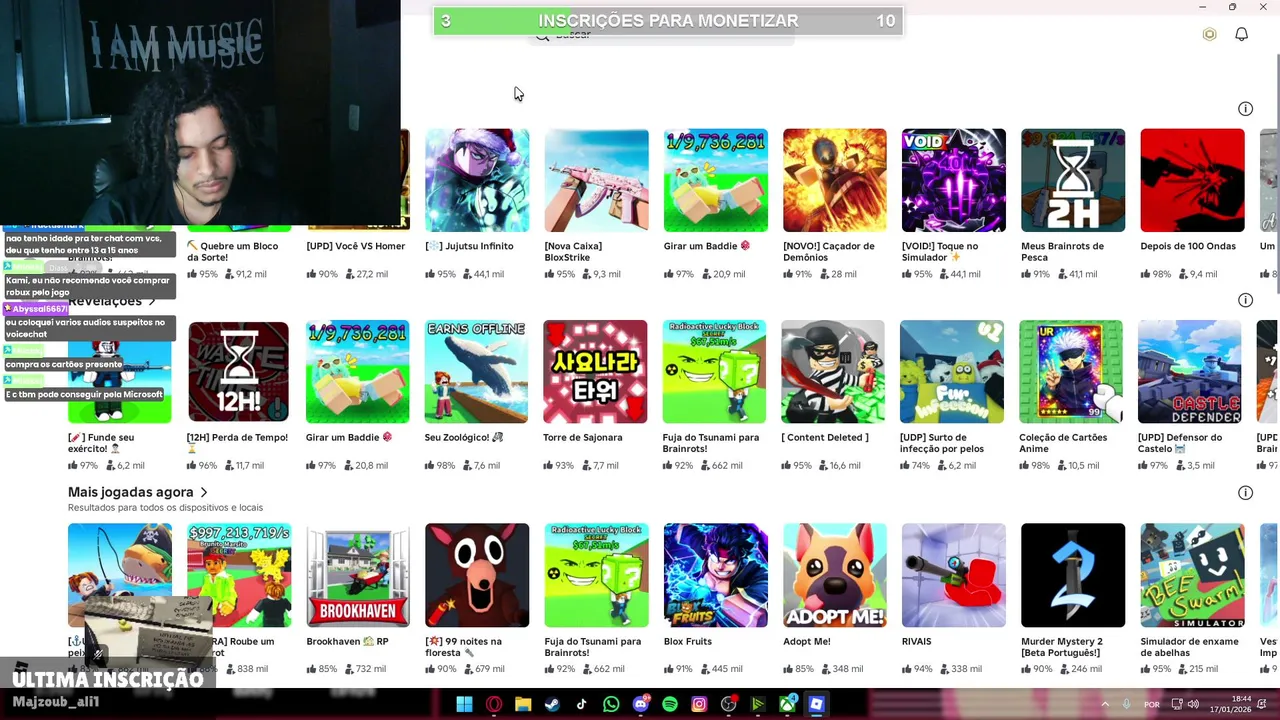Click the Adopt Me! title text
The image size is (1280, 720).
pyautogui.click(x=807, y=642)
